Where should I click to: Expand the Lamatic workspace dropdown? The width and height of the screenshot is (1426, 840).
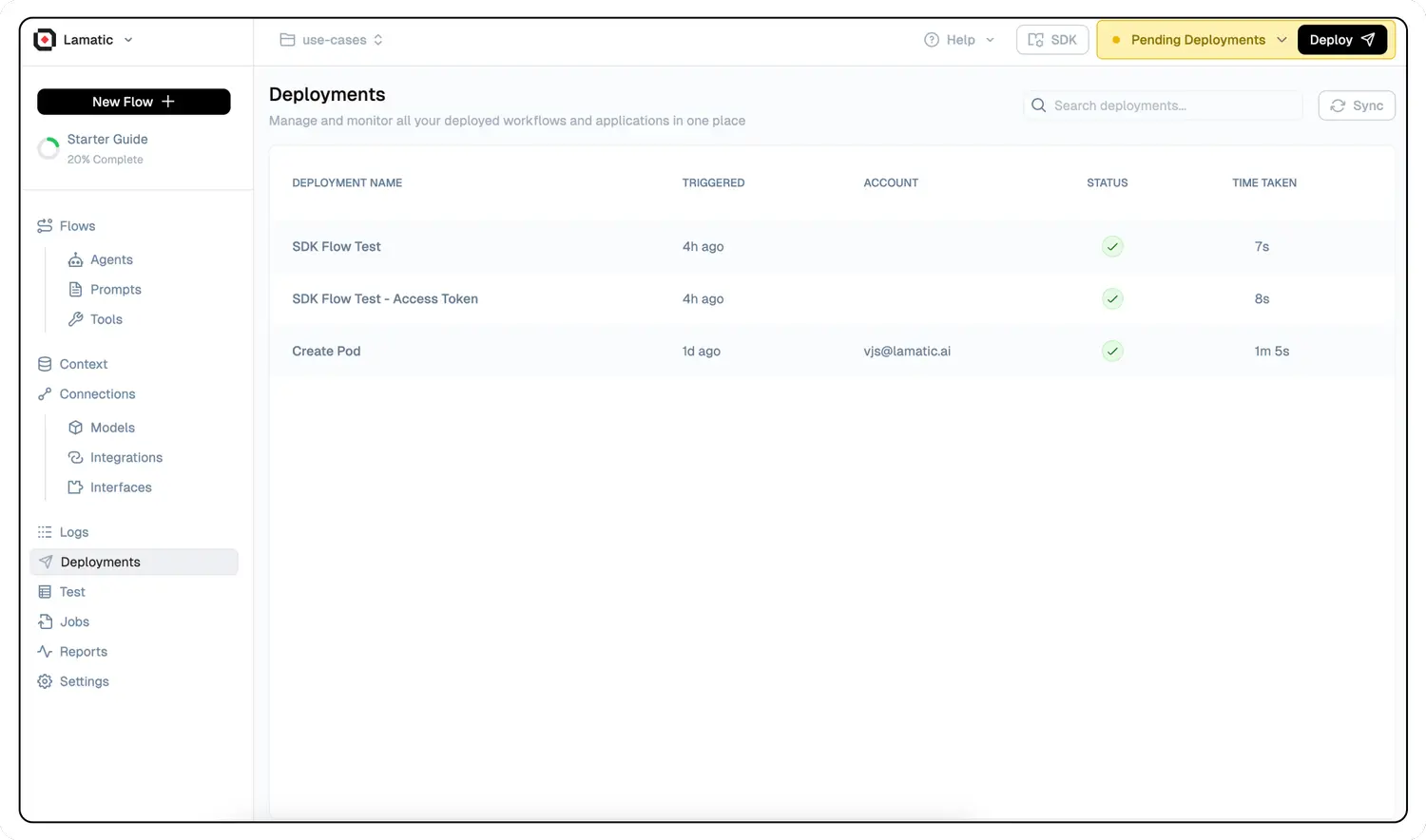coord(128,40)
